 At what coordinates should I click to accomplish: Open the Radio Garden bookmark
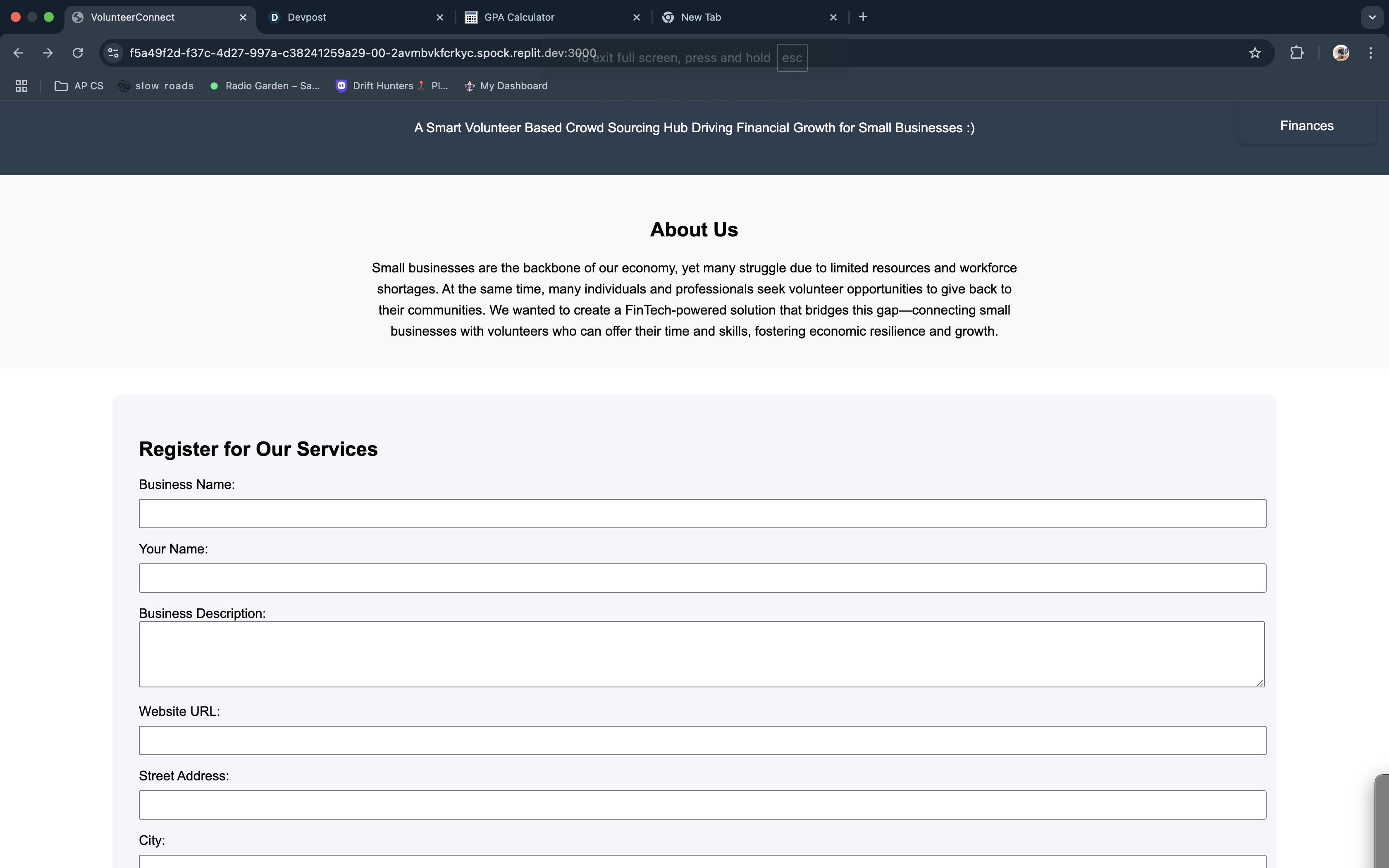265,86
